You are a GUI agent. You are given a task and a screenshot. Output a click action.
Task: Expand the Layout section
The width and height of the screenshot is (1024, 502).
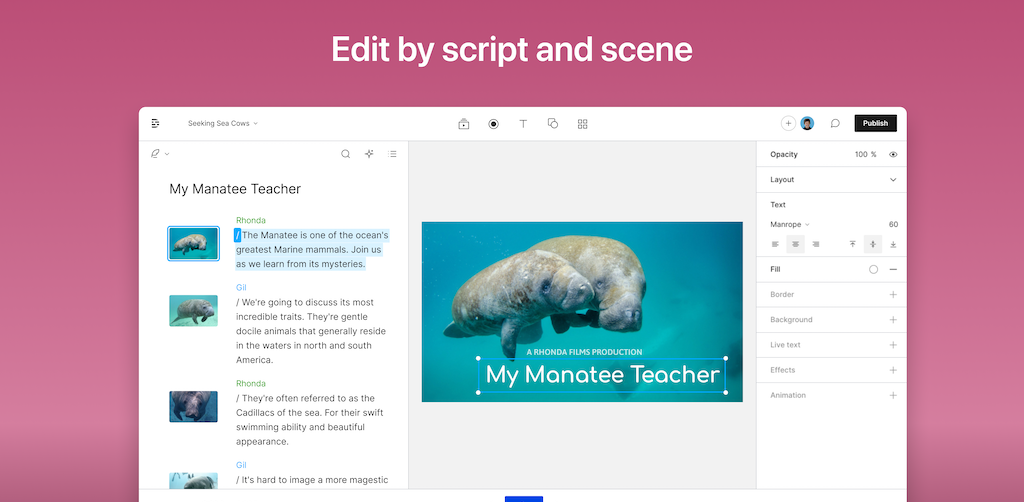tap(893, 180)
